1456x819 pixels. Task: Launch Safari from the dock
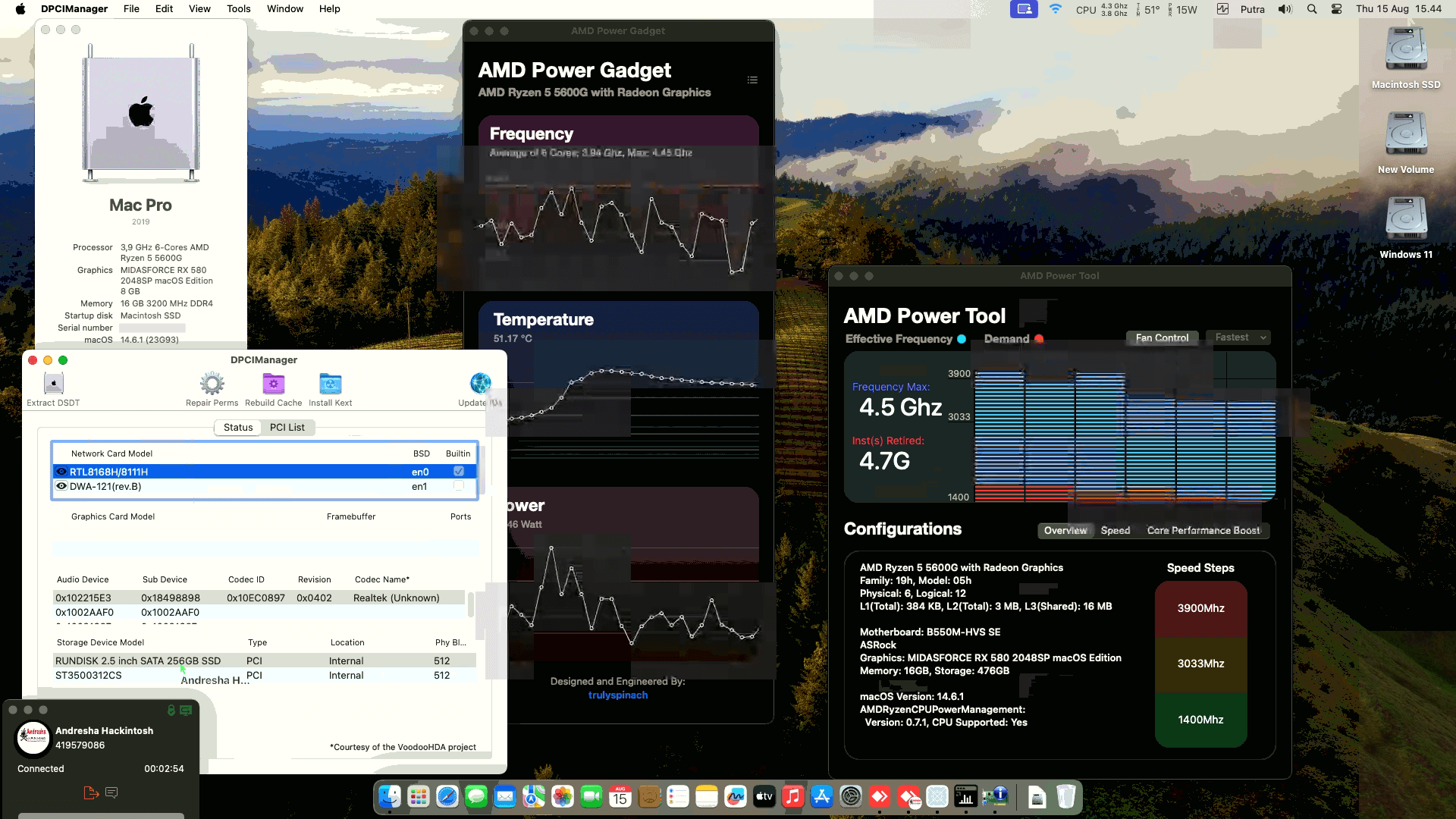447,796
